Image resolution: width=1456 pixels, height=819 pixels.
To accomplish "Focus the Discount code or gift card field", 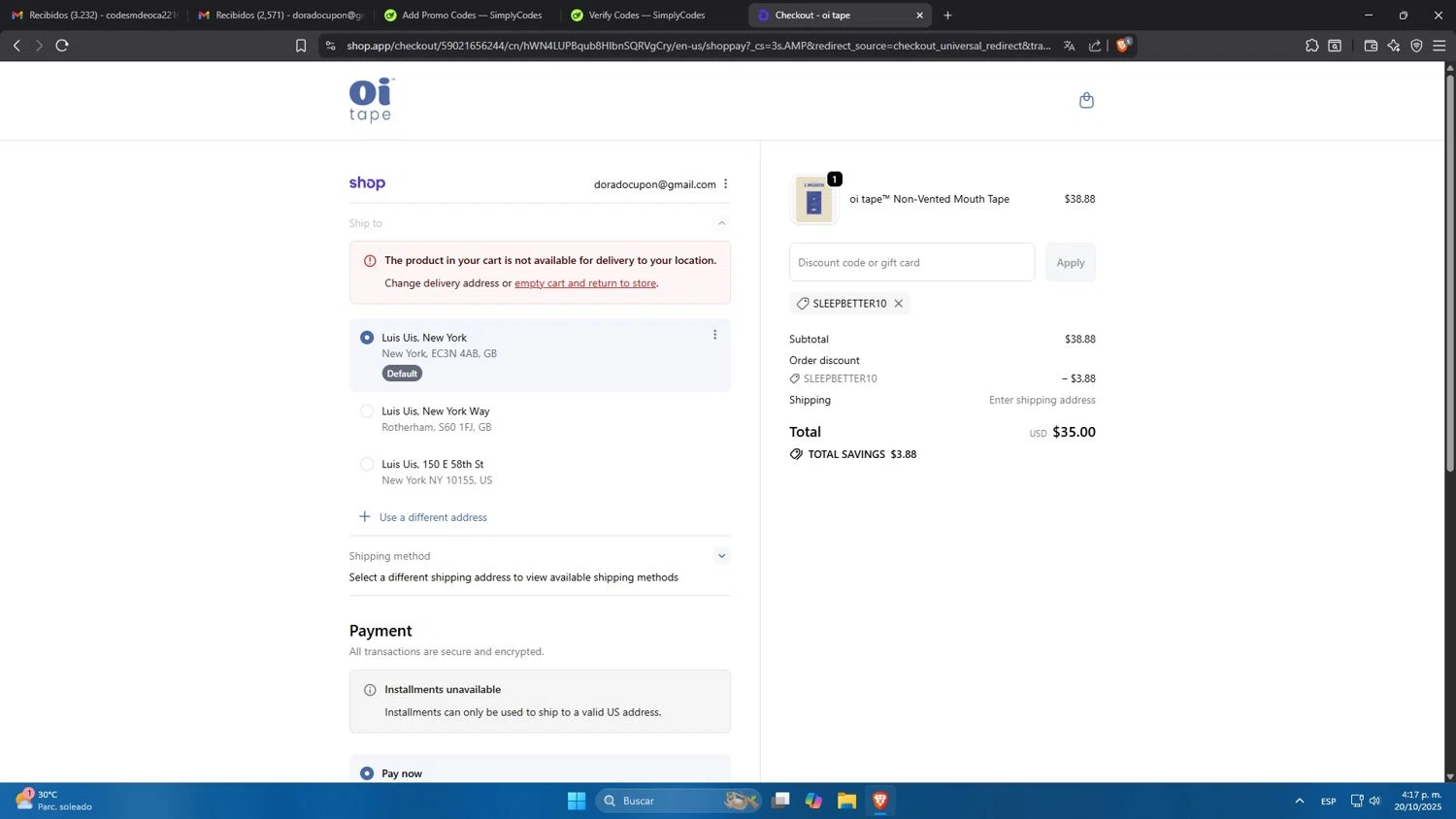I will pos(911,263).
